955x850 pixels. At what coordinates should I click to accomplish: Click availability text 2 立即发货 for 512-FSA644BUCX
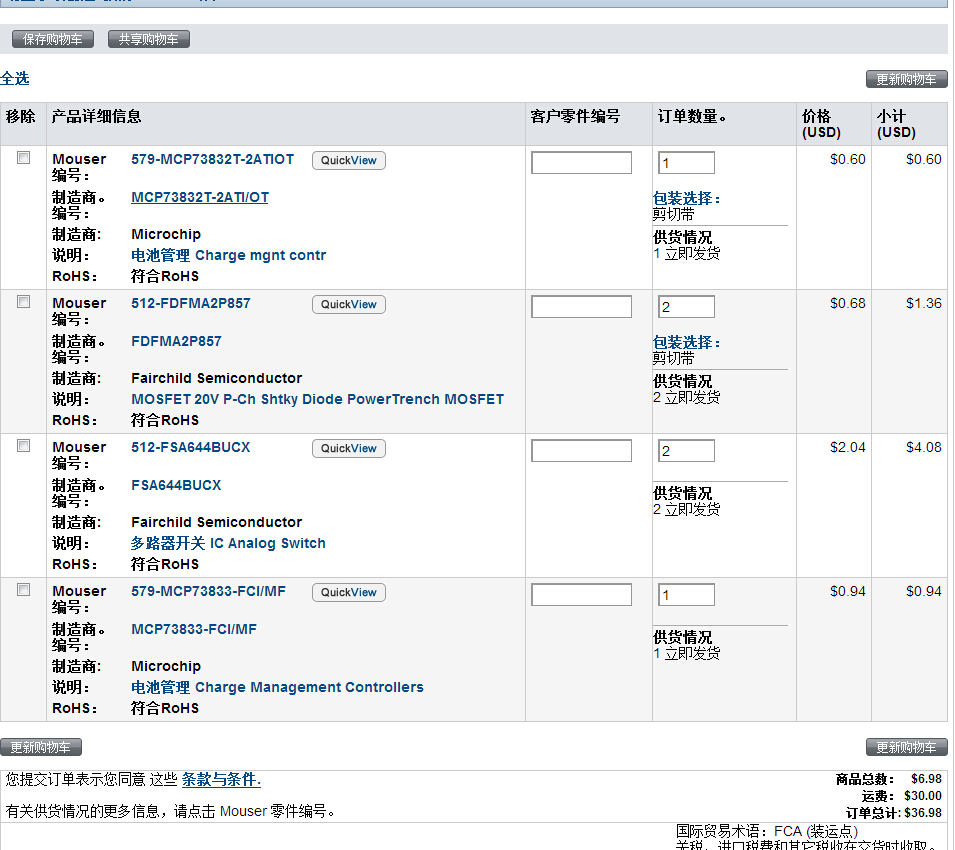(686, 509)
